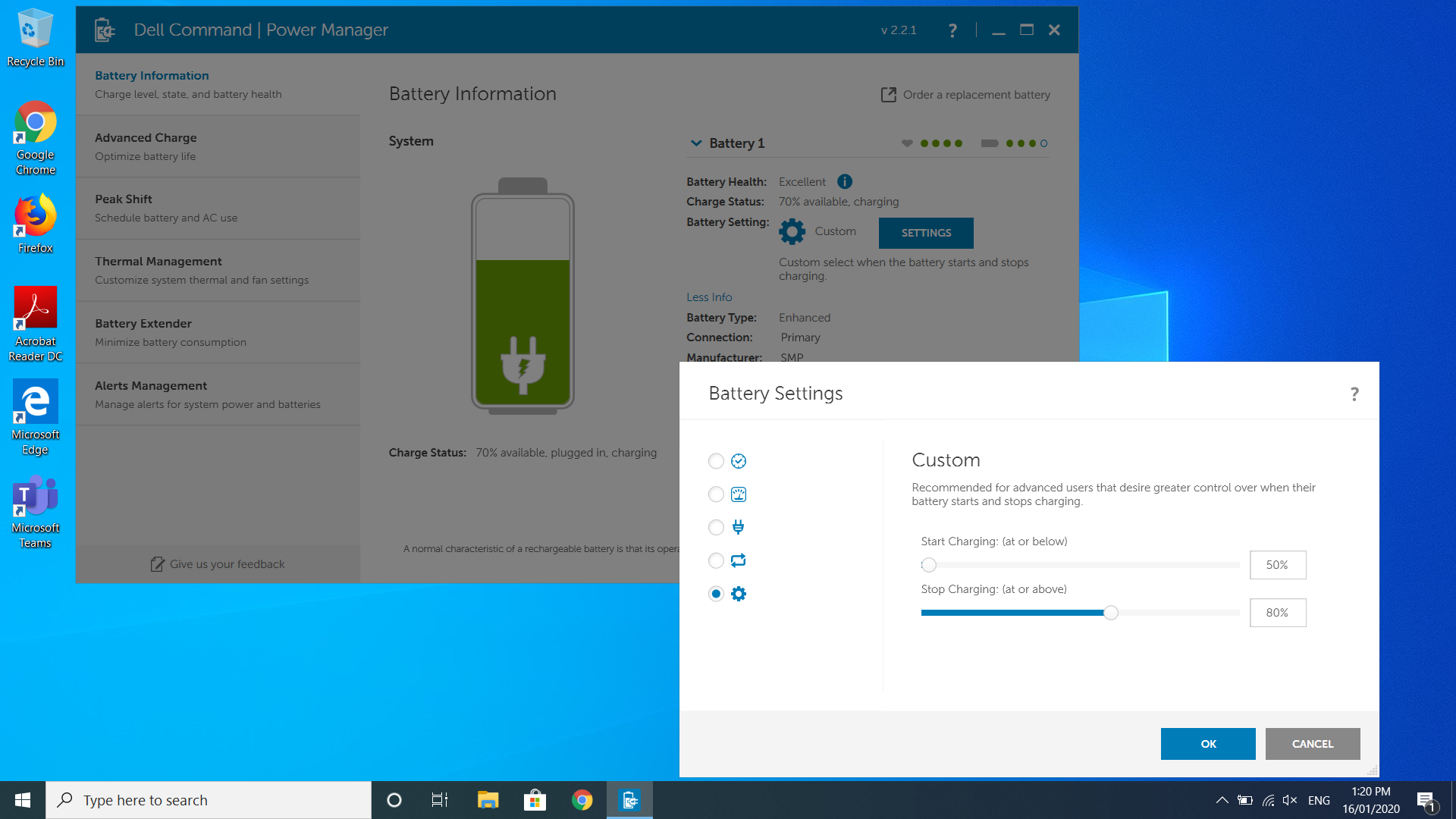This screenshot has width=1456, height=819.
Task: Select the Standard battery mode radio button
Action: 716,461
